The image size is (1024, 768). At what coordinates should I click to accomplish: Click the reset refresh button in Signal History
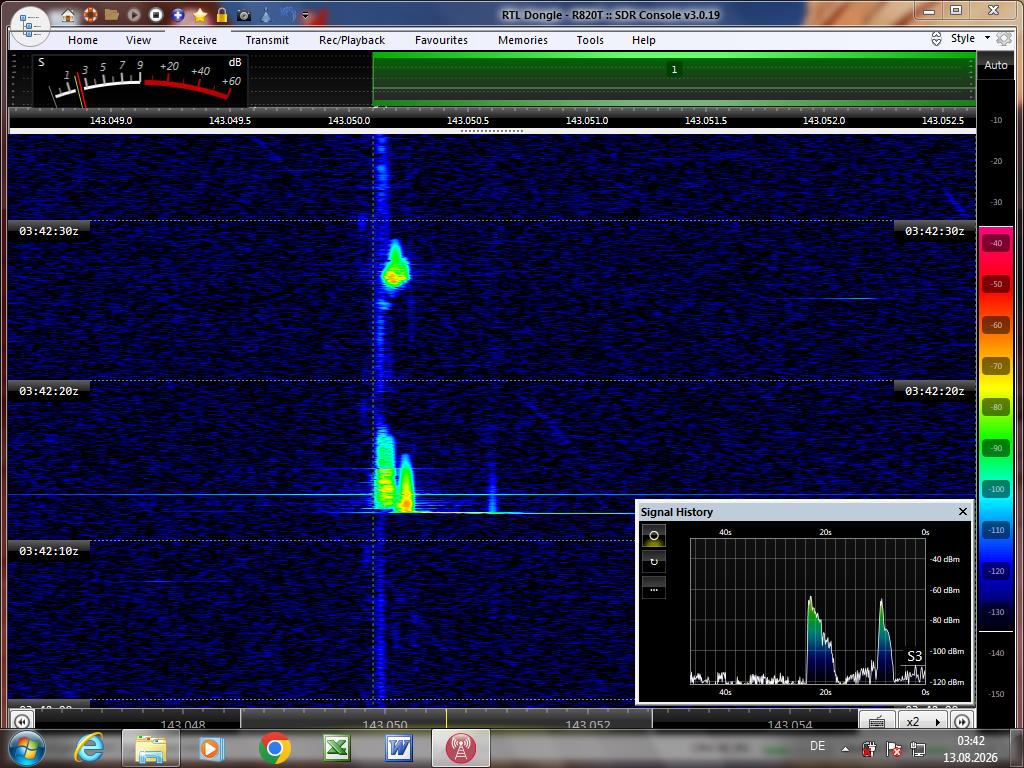654,562
